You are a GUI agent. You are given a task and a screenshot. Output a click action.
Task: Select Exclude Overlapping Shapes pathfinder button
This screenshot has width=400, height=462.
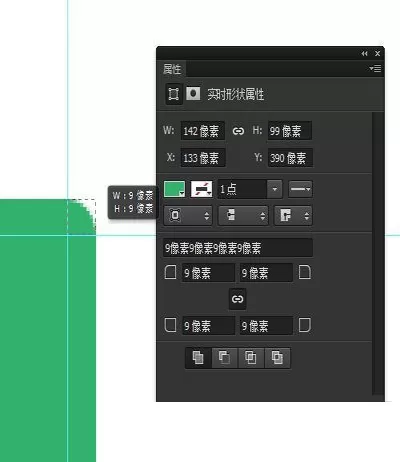click(277, 358)
